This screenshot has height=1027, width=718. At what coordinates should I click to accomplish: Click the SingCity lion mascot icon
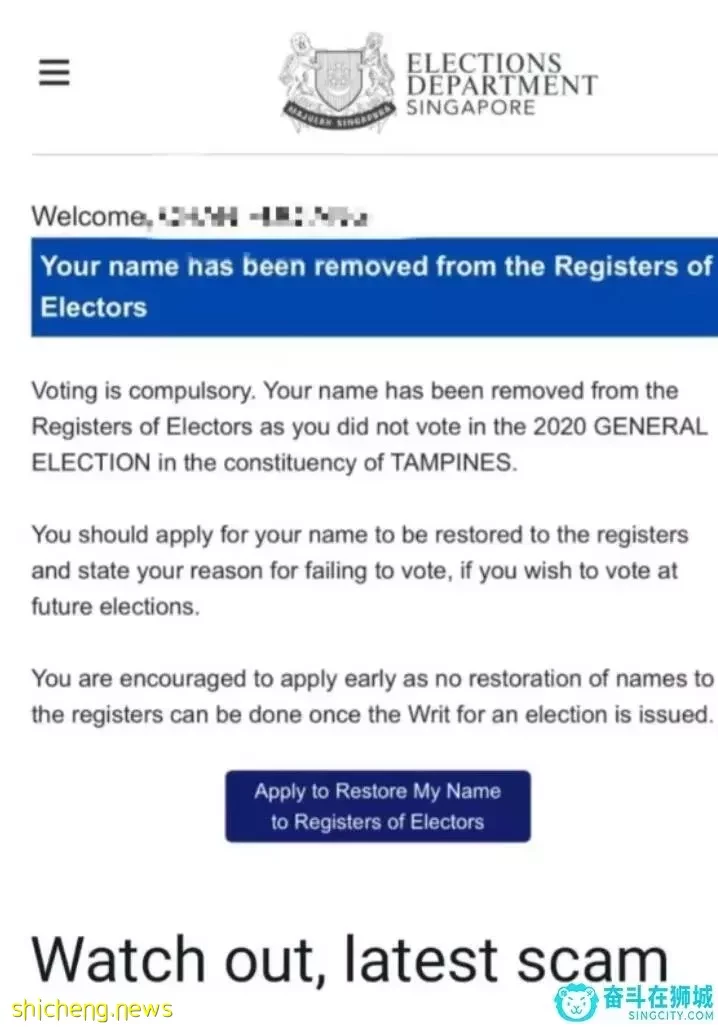575,1002
